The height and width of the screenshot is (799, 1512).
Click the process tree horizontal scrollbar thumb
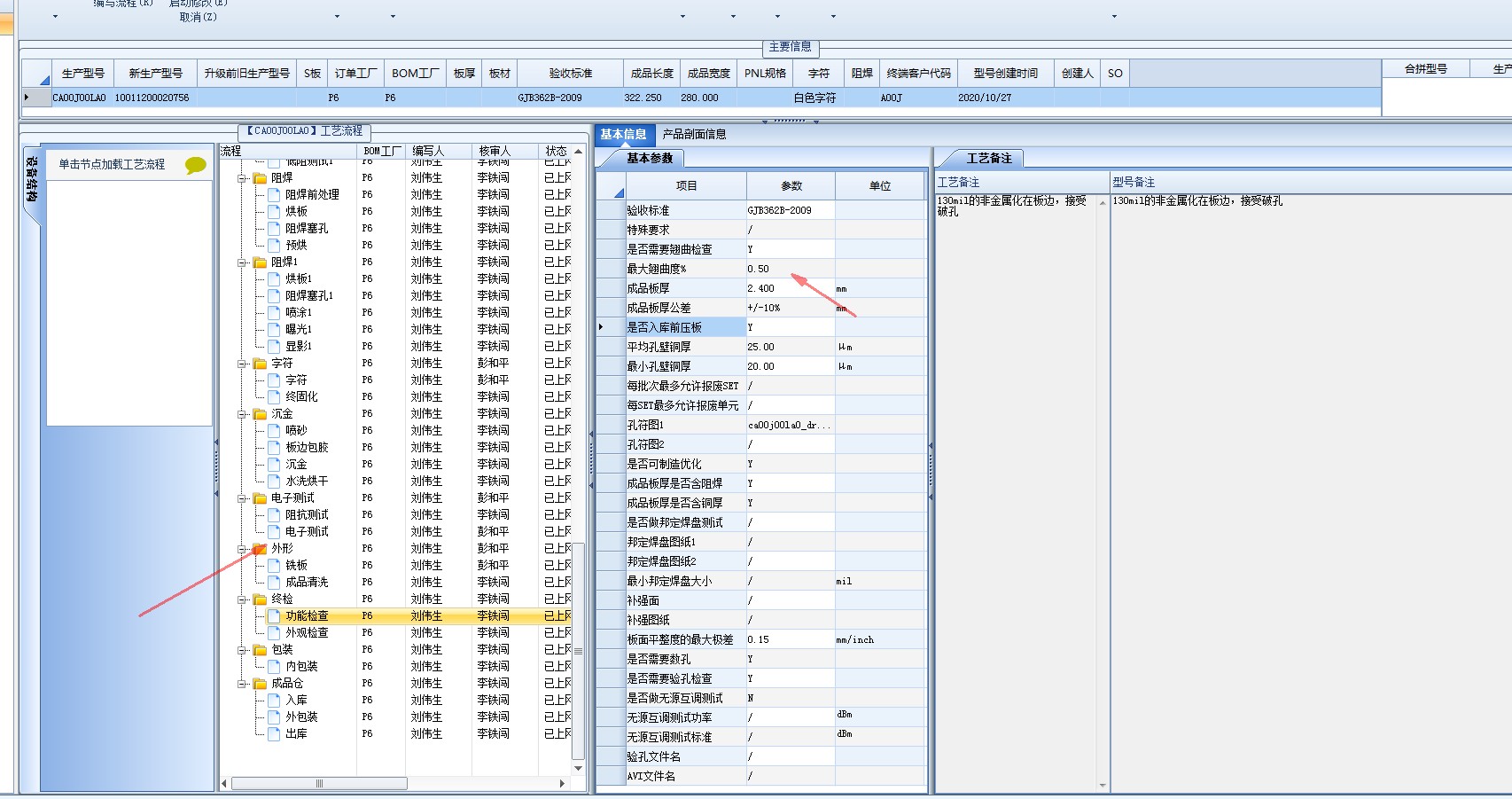tap(320, 784)
